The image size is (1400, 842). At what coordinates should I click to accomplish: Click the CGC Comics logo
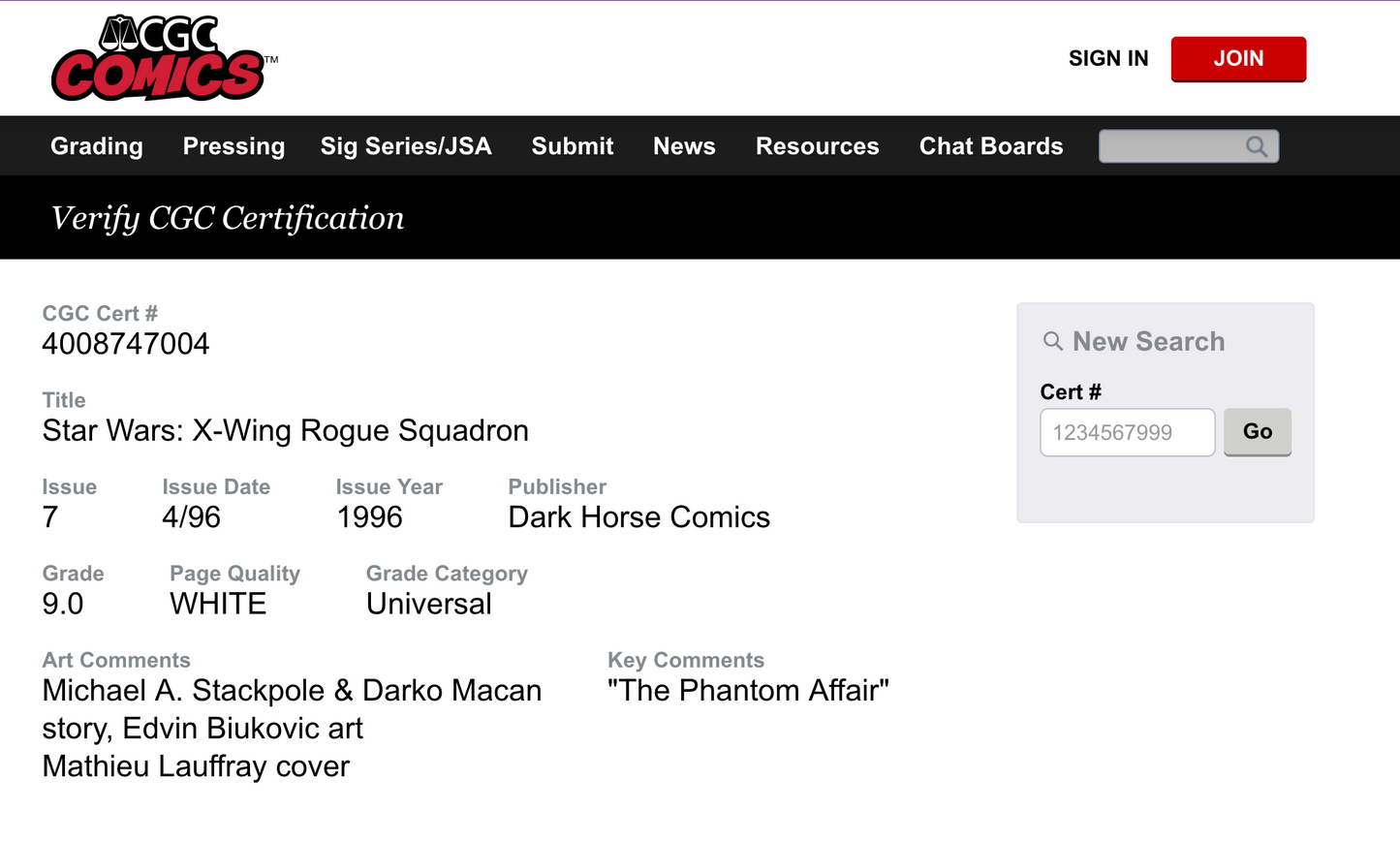point(163,56)
